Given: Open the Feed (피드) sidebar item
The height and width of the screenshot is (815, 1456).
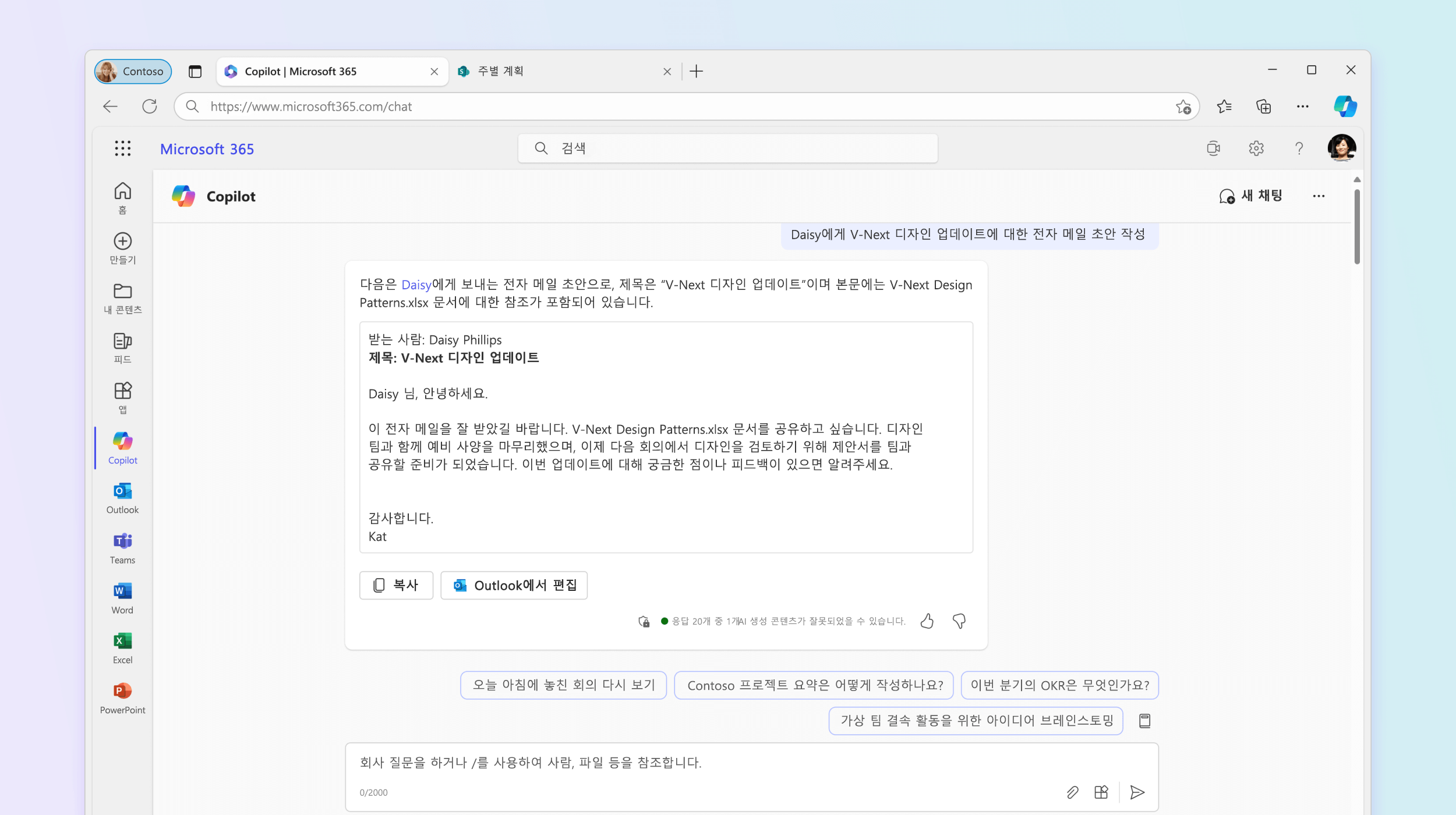Looking at the screenshot, I should point(122,348).
